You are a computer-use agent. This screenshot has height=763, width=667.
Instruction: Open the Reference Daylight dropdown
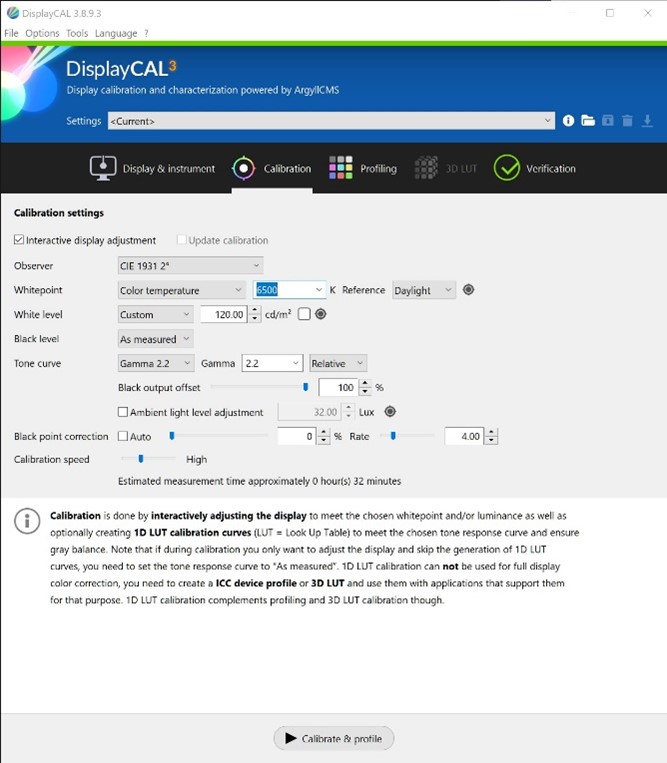tap(424, 290)
